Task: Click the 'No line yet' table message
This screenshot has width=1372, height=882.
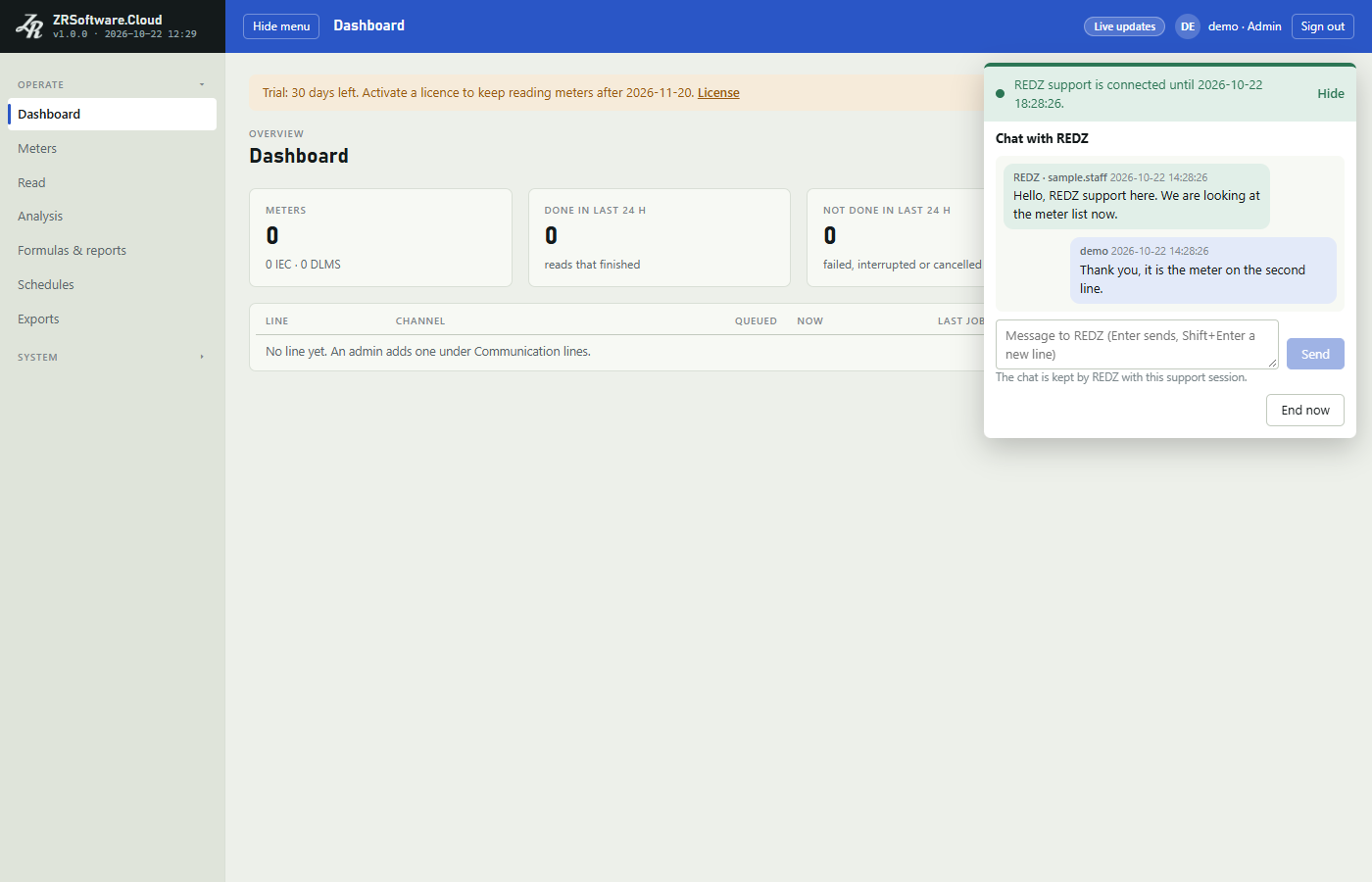Action: click(428, 352)
